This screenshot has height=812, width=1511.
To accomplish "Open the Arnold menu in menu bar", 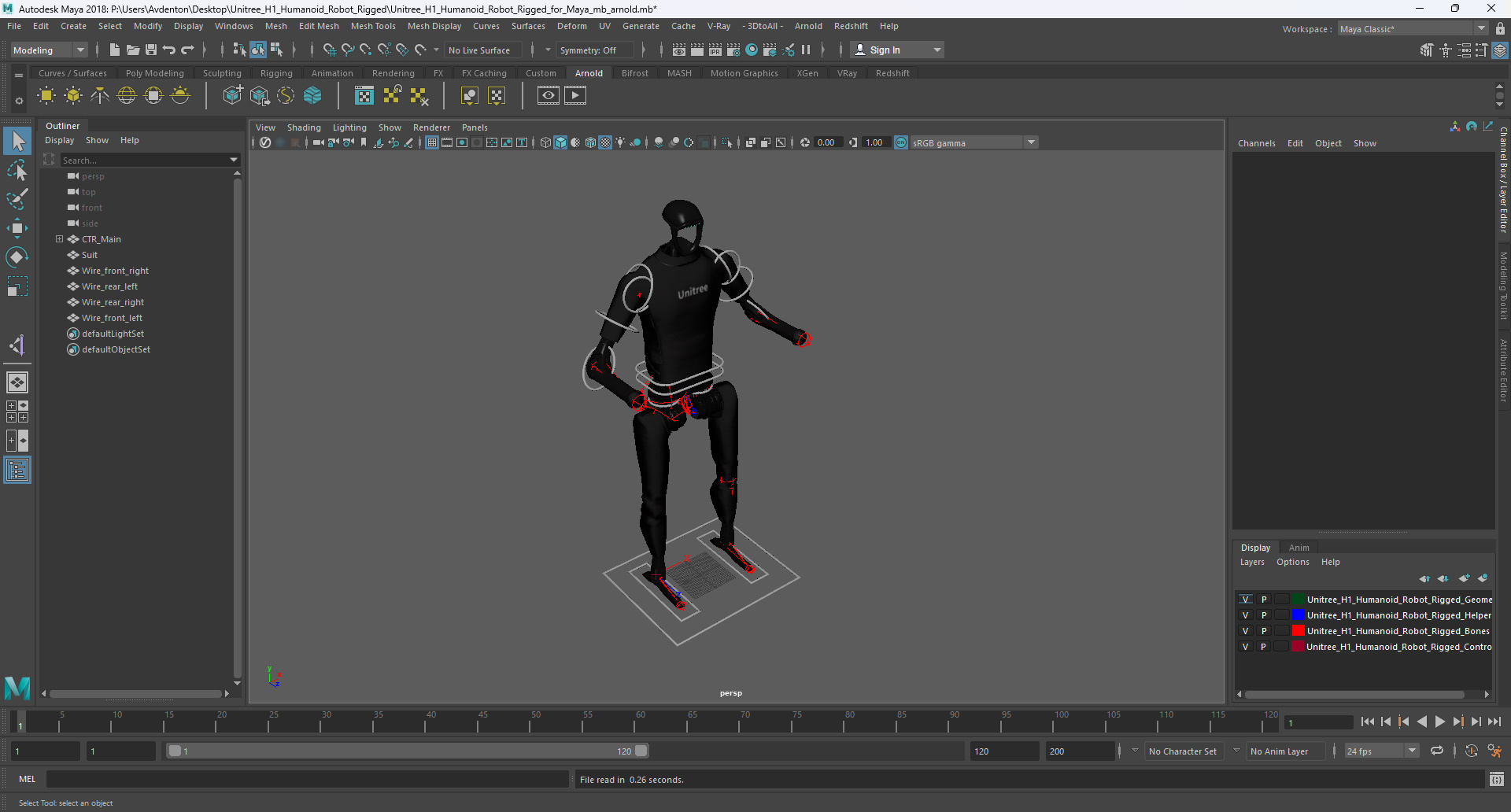I will [808, 26].
